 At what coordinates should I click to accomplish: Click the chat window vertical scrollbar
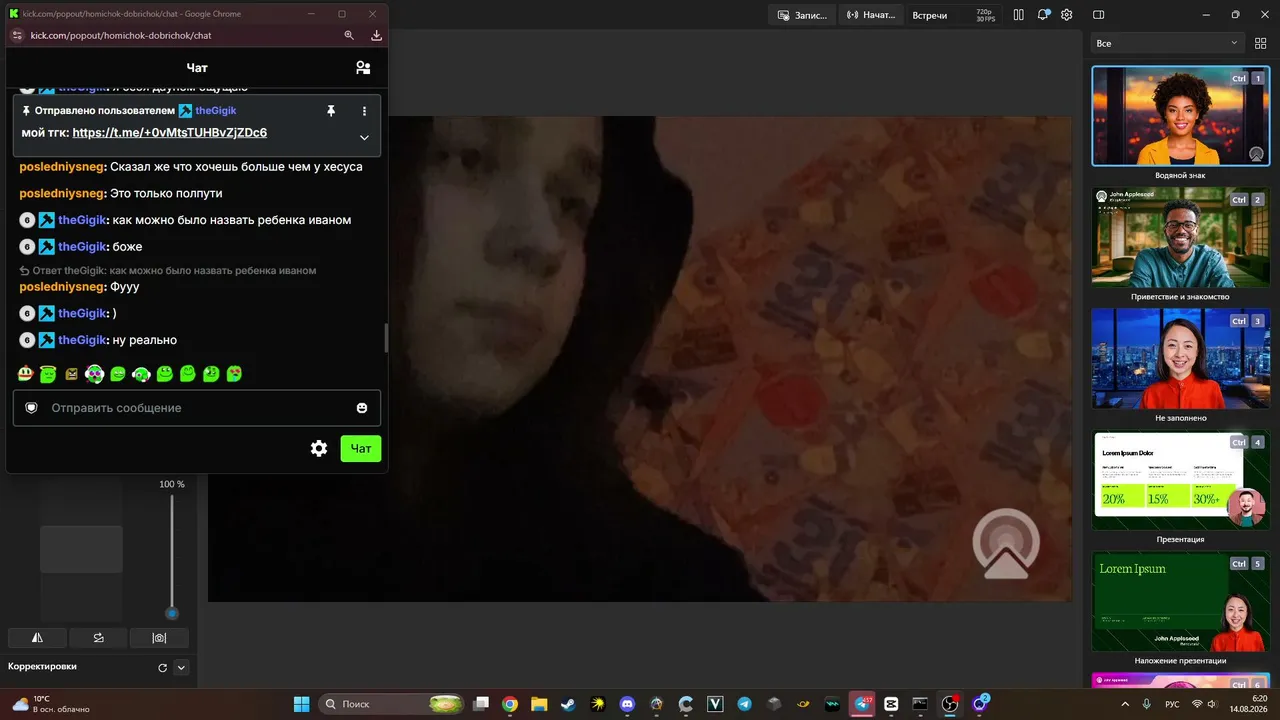[x=386, y=338]
